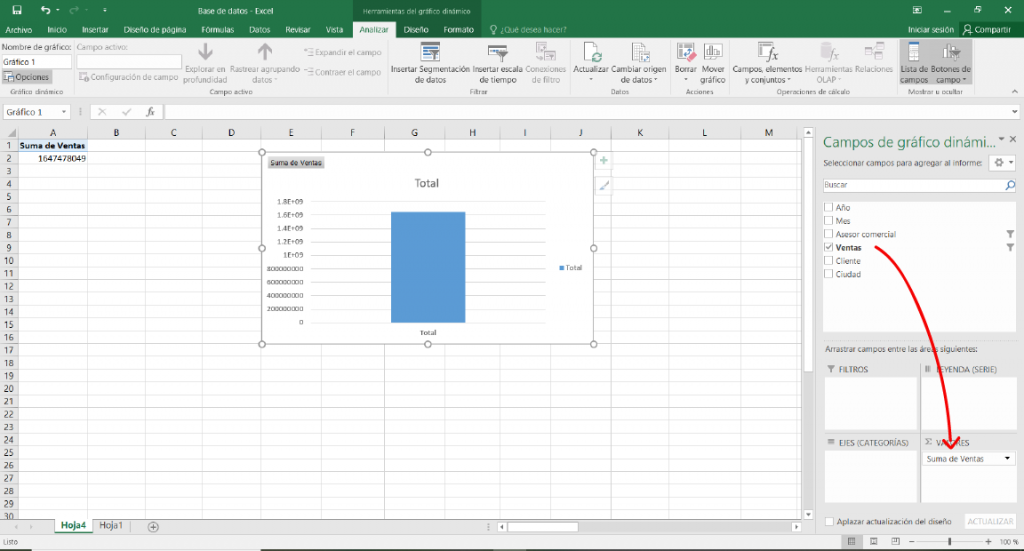Viewport: 1024px width, 551px height.
Task: Click insert function fx icon
Action: pos(150,112)
